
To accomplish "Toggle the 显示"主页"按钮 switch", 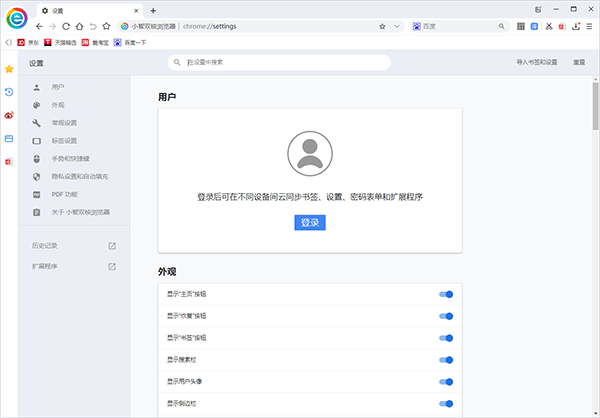I will click(x=446, y=294).
